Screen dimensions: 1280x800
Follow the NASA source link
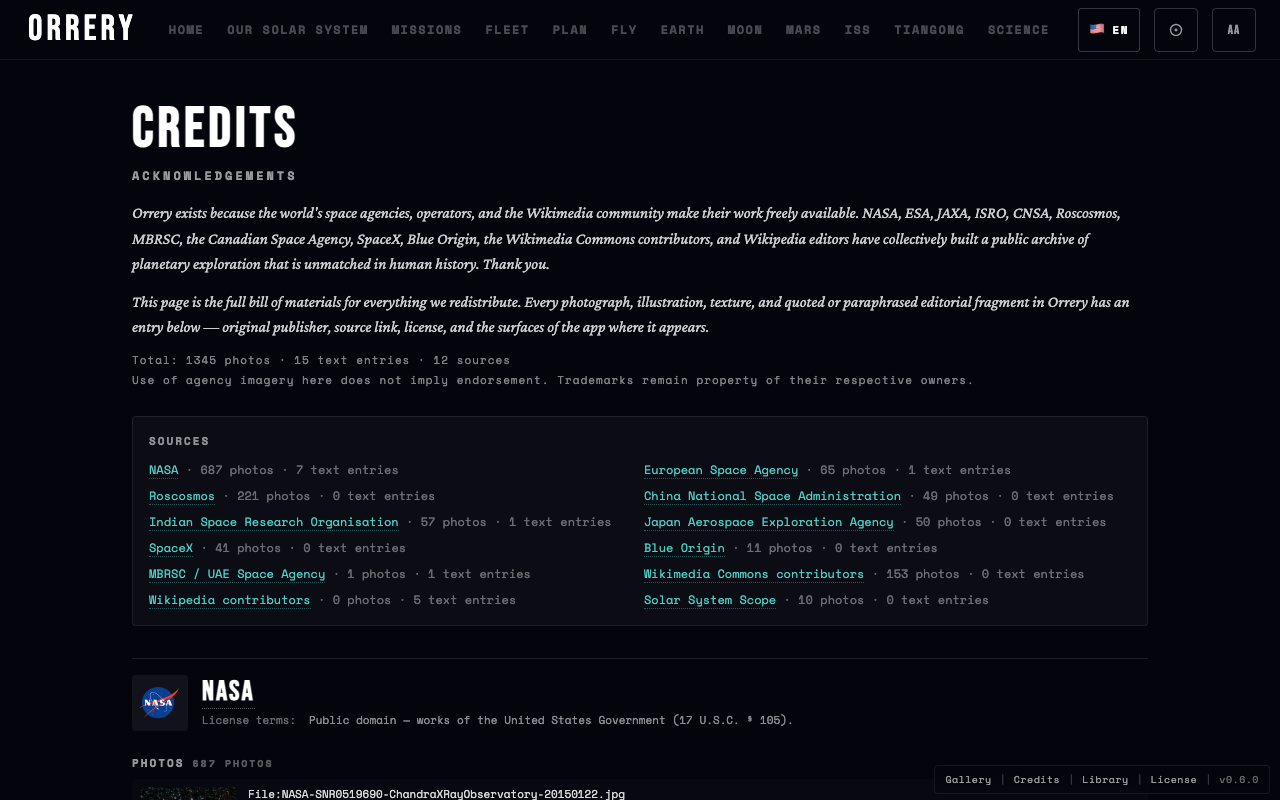tap(164, 470)
